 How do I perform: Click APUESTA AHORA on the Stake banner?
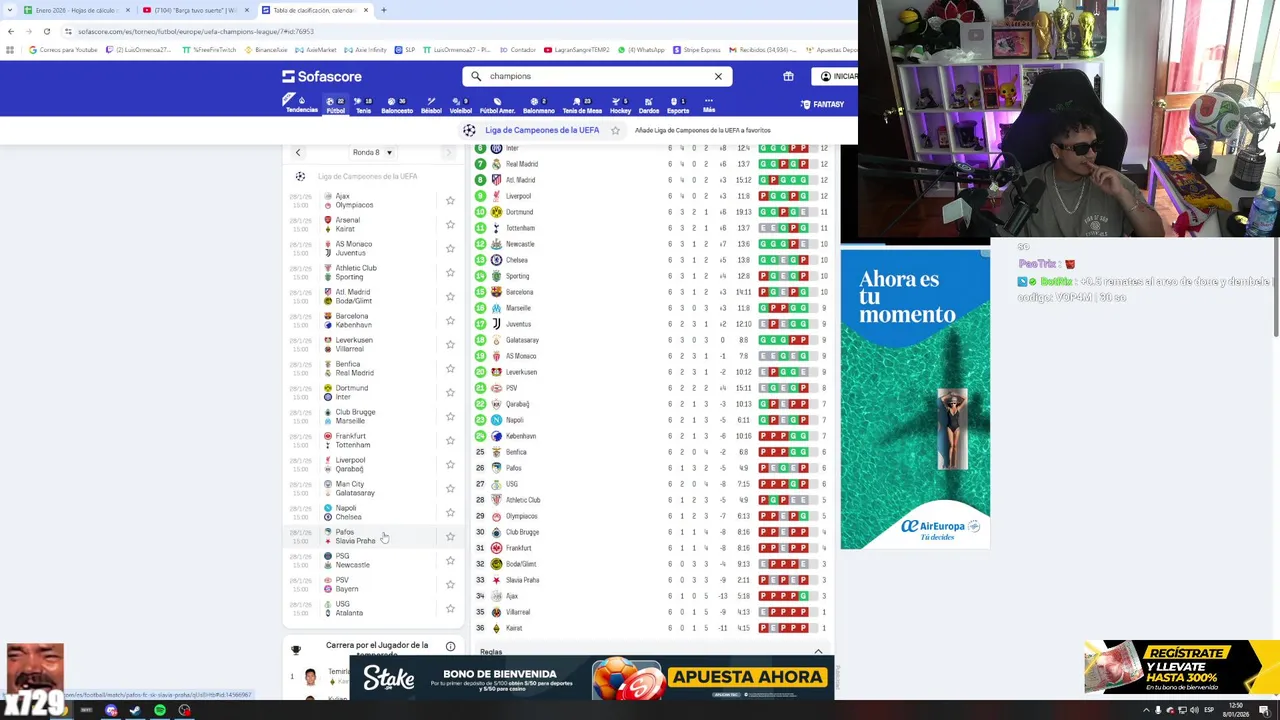point(748,677)
